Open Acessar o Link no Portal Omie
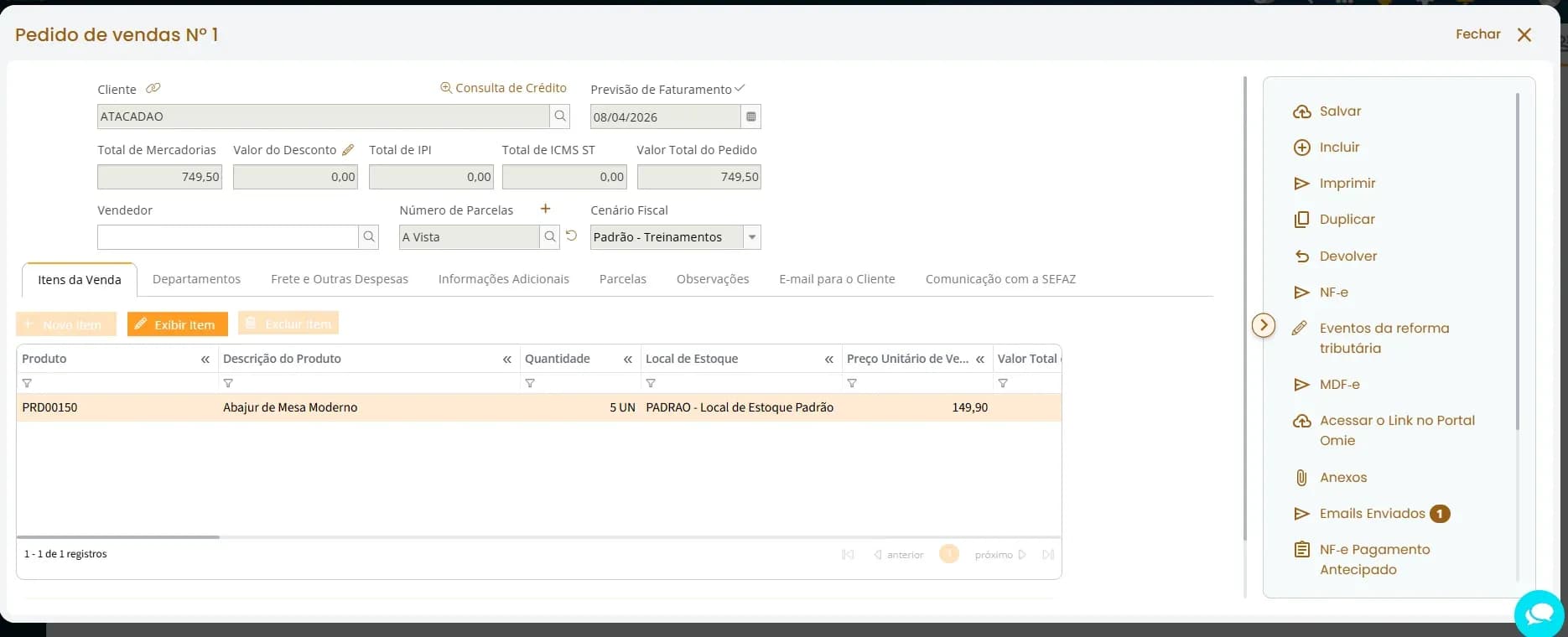The height and width of the screenshot is (637, 1568). pos(1384,430)
